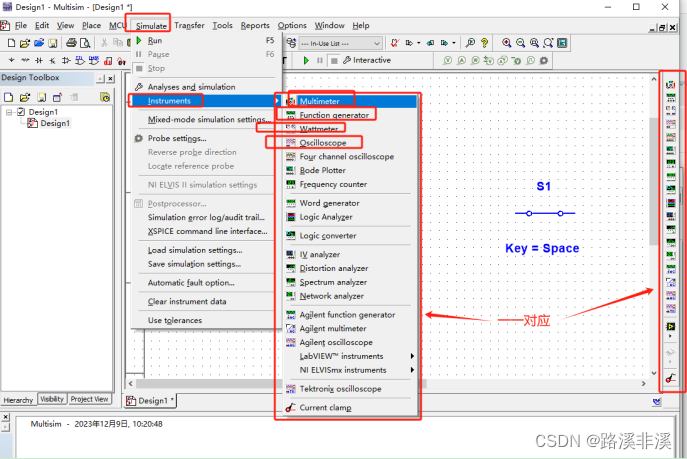Open the In-Use List dropdown
This screenshot has height=459, width=687.
[340, 43]
